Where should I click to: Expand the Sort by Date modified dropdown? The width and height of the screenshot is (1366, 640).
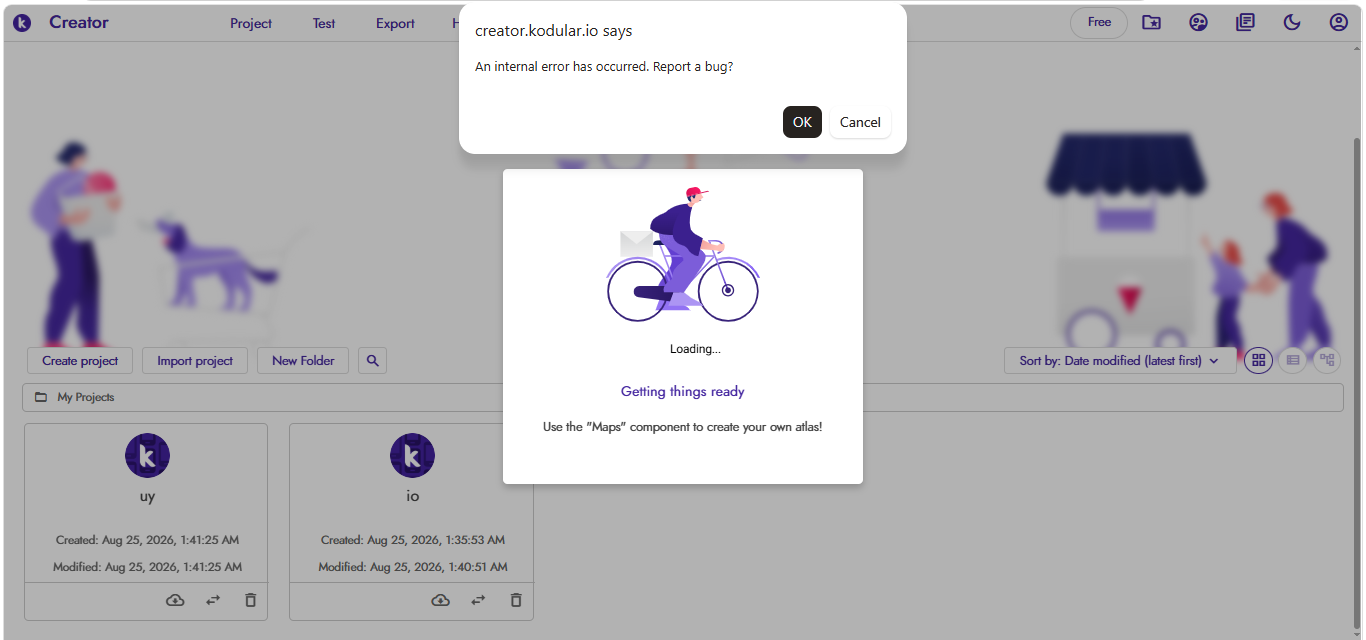click(1120, 361)
